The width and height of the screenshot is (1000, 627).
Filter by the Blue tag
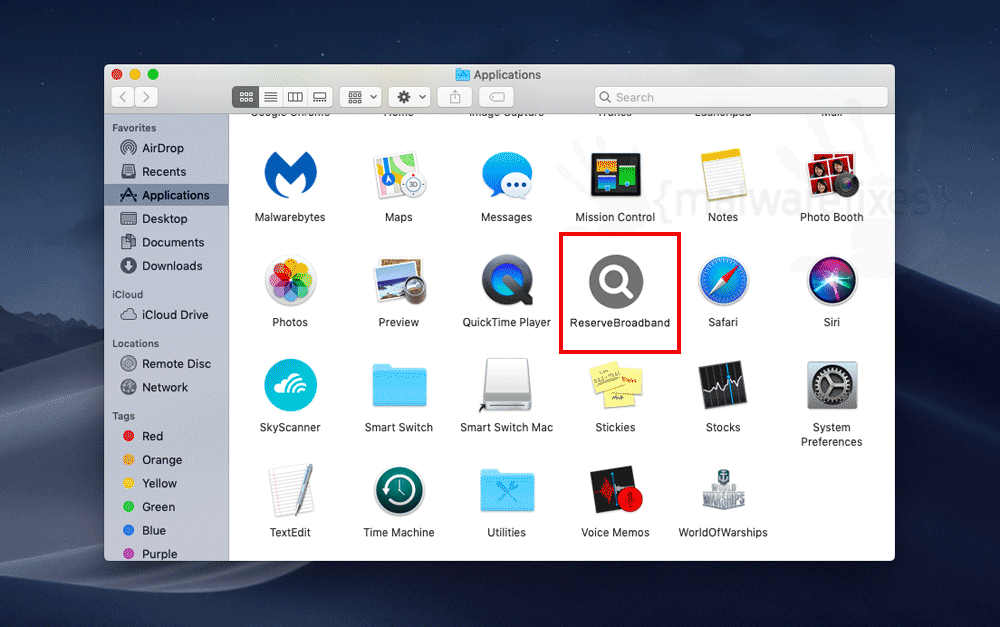pos(166,531)
